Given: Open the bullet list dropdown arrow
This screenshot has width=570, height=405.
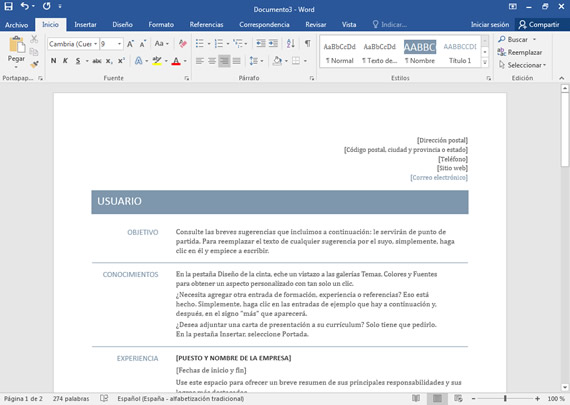Looking at the screenshot, I should 209,44.
